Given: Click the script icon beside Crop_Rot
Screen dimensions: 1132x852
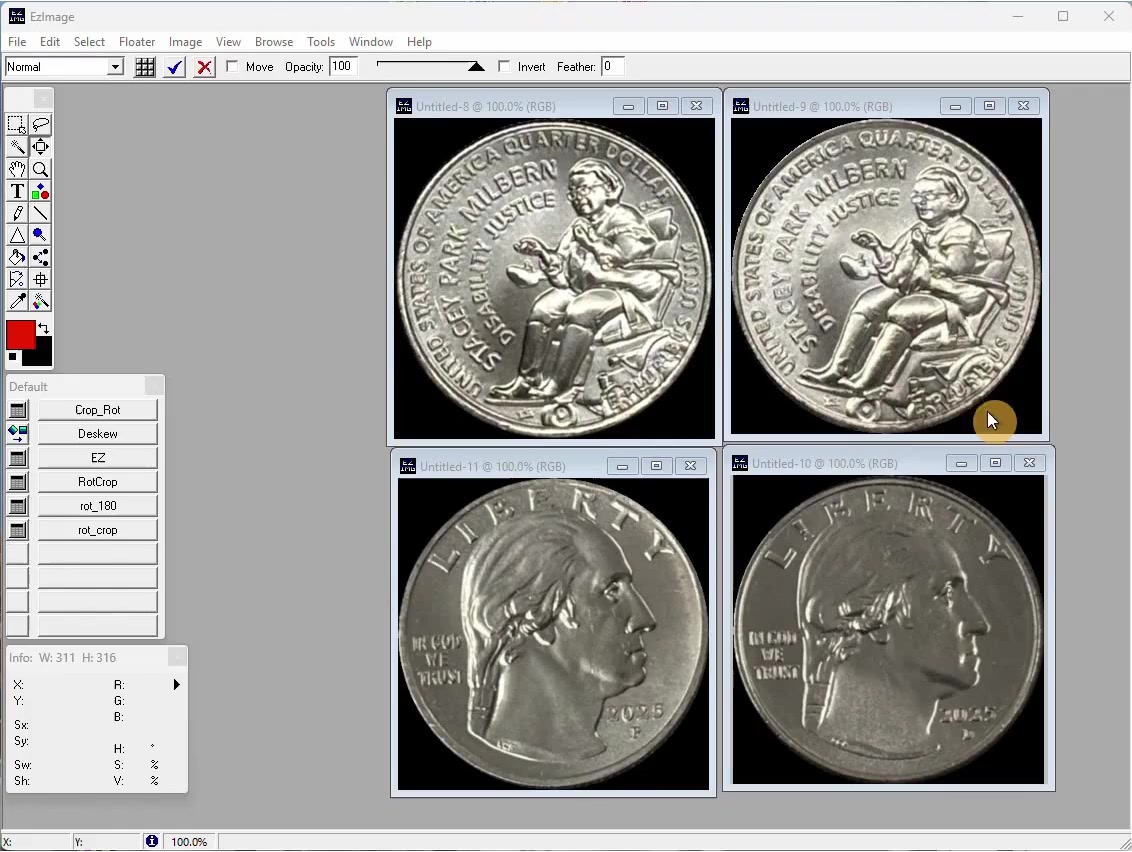Looking at the screenshot, I should click(18, 410).
